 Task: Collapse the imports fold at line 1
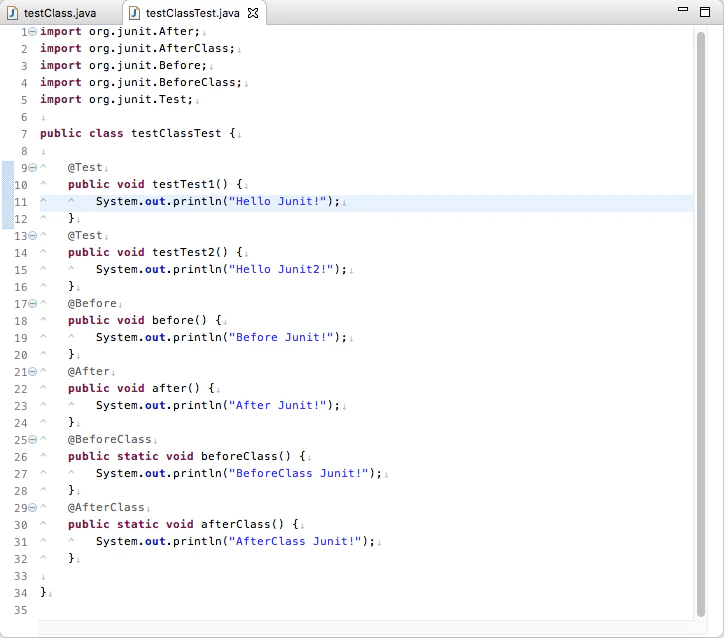click(32, 32)
